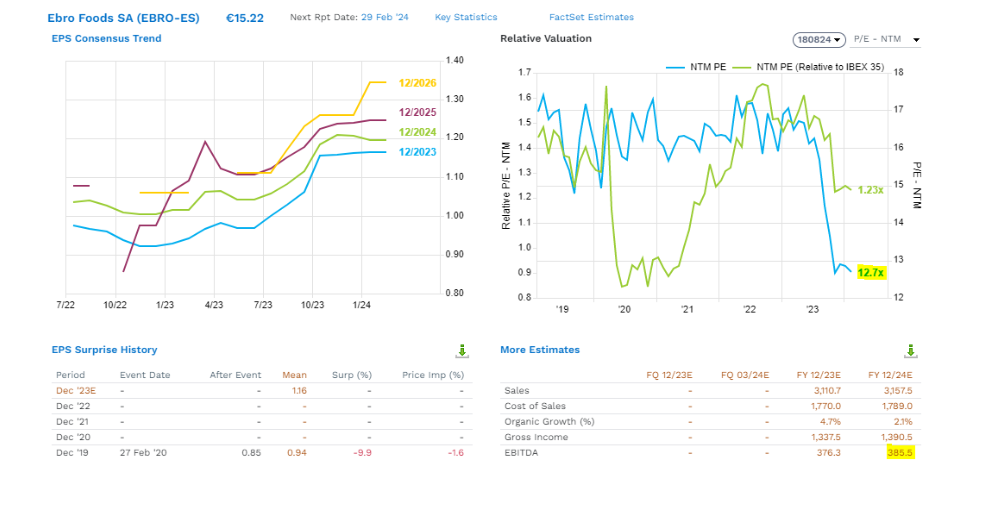987x511 pixels.
Task: Click the 12/2026 yellow series label
Action: (416, 82)
